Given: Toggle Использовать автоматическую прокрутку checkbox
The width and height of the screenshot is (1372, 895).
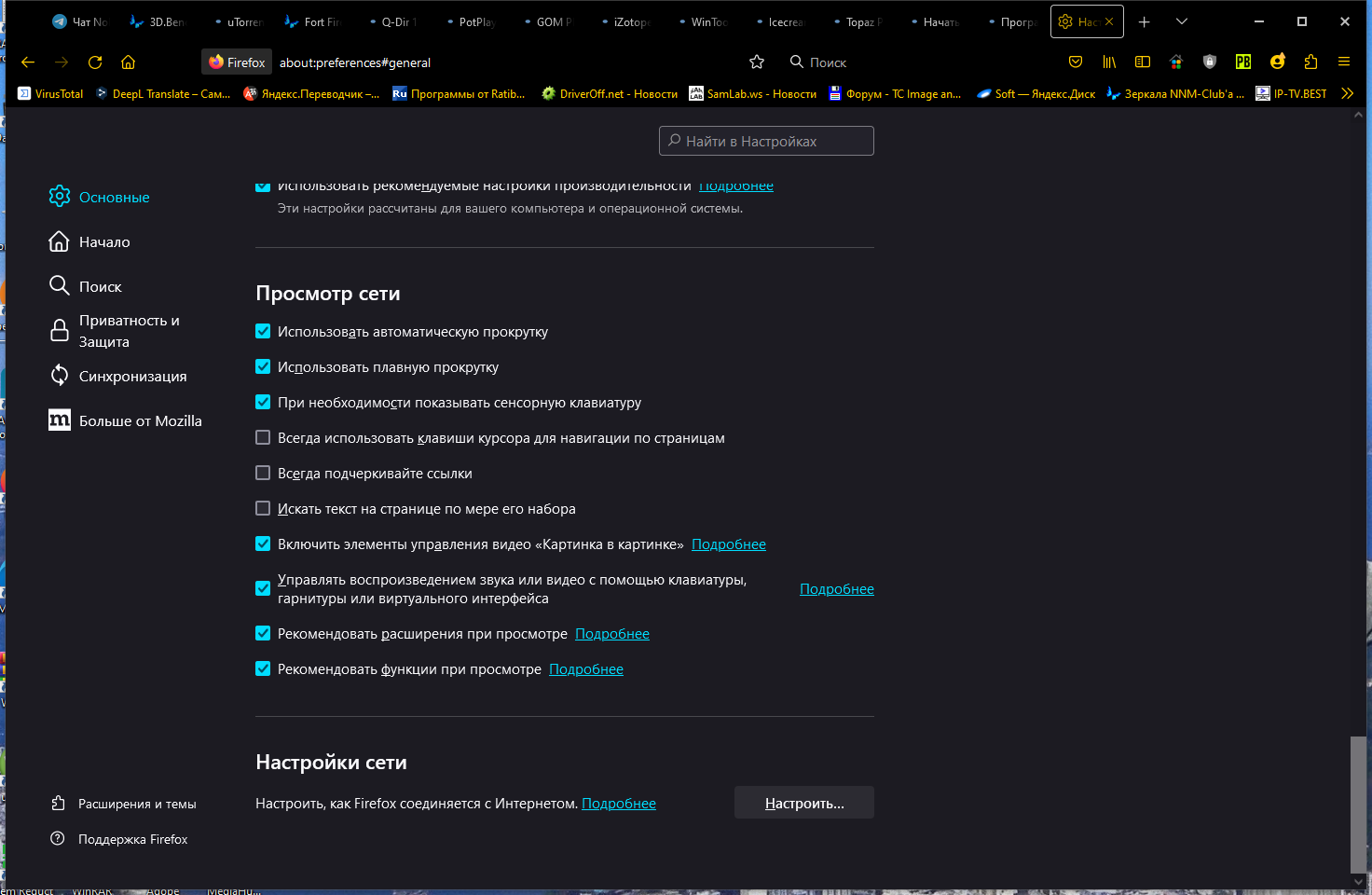Looking at the screenshot, I should pyautogui.click(x=263, y=331).
